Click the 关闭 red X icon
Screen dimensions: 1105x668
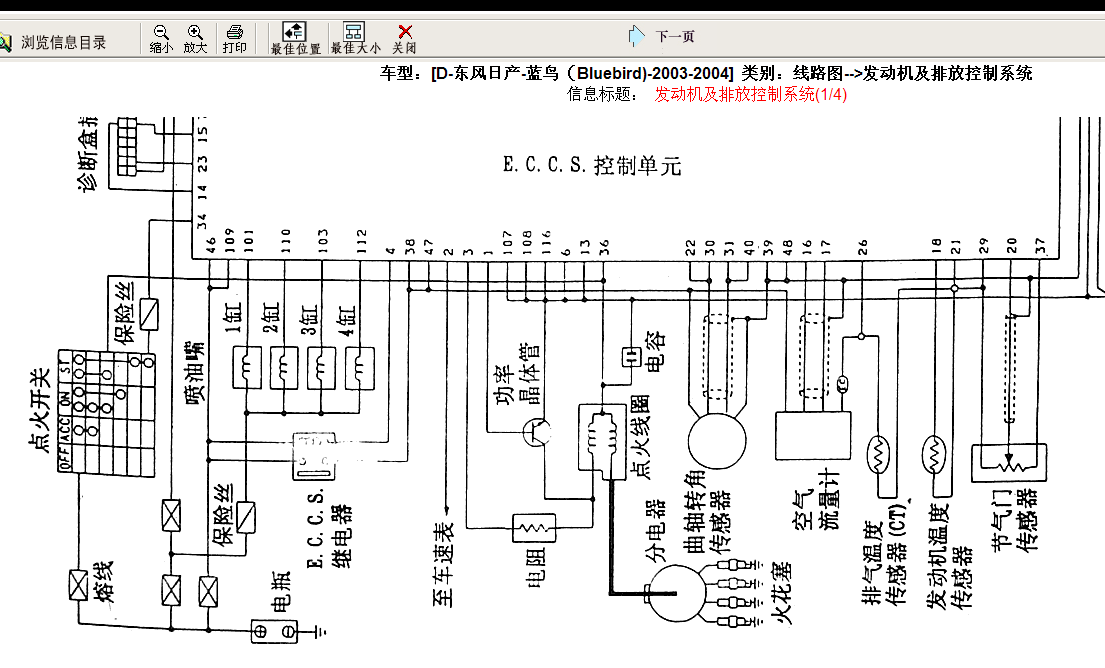coord(405,32)
